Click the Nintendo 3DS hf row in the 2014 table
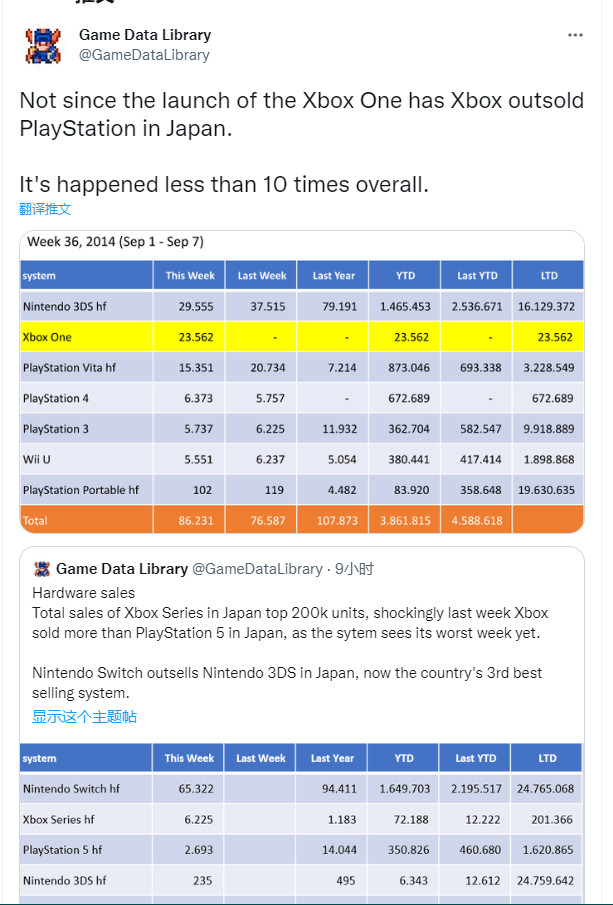613x905 pixels. [302, 307]
